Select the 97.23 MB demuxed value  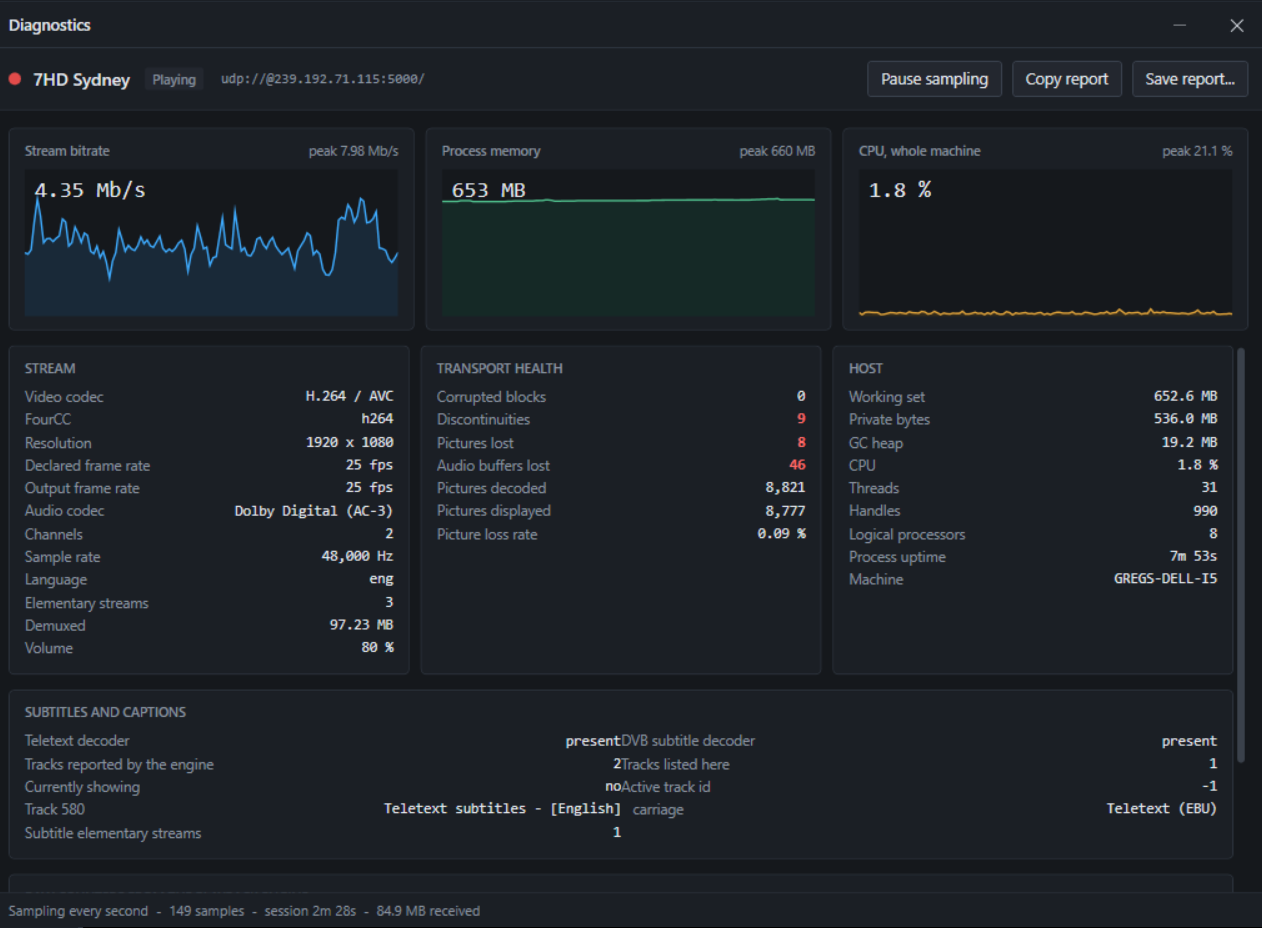(x=361, y=626)
